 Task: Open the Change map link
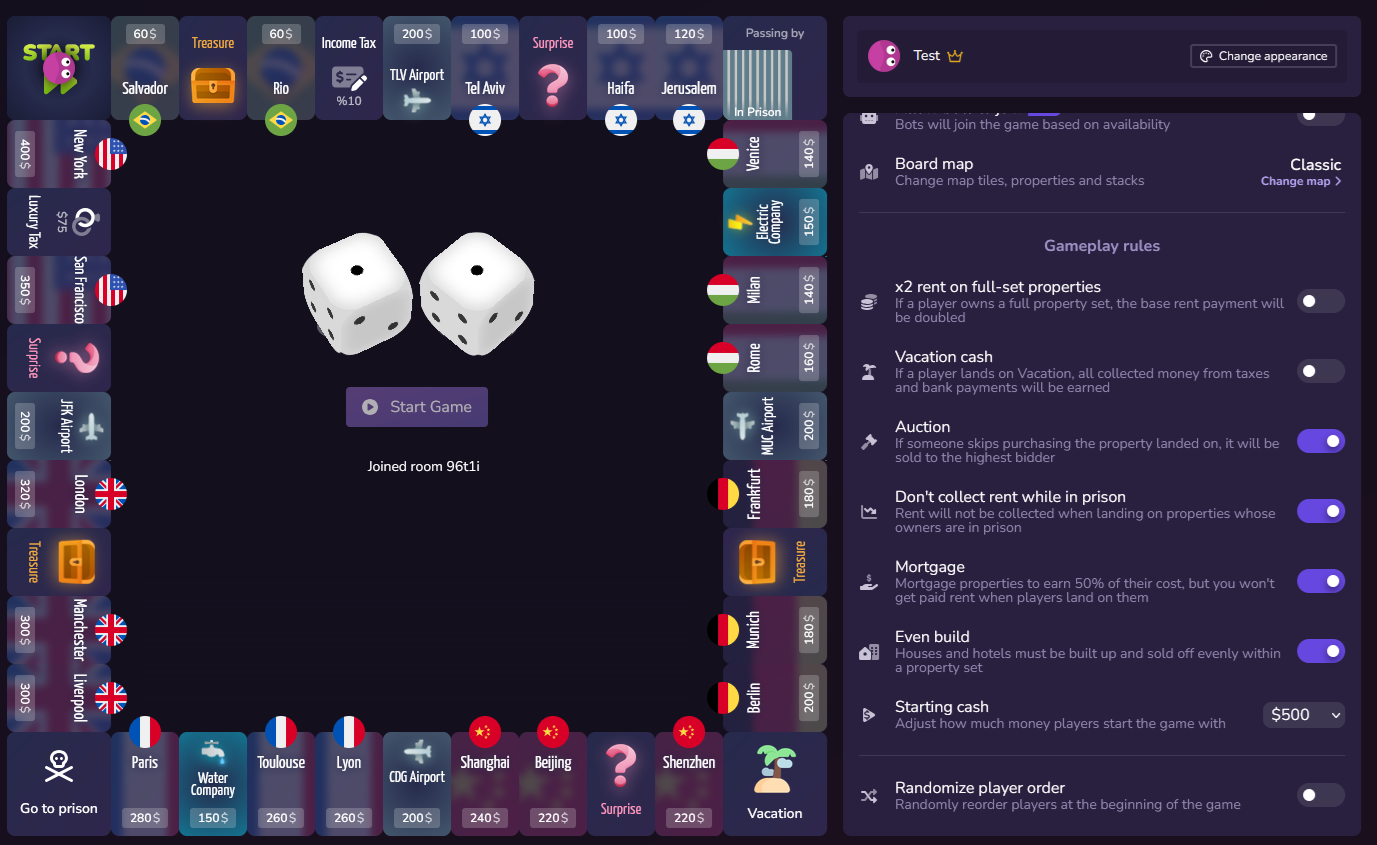(1301, 181)
